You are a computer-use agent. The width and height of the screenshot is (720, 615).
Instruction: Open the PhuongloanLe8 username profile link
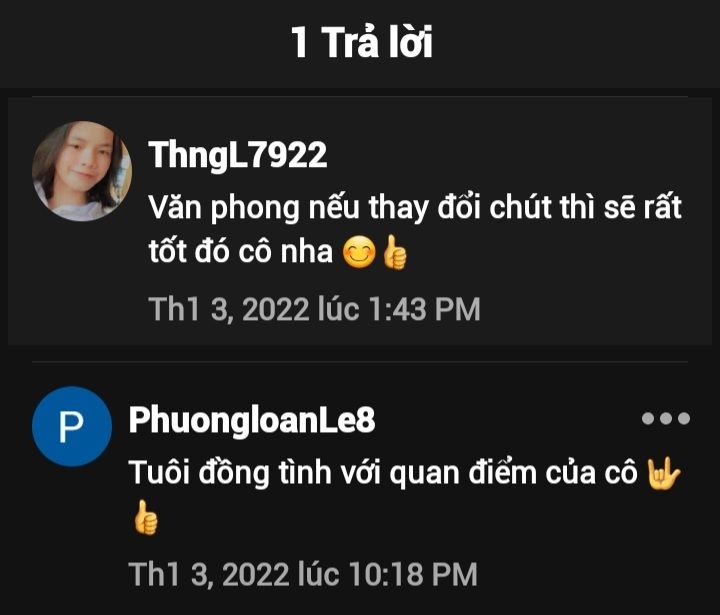tap(252, 420)
